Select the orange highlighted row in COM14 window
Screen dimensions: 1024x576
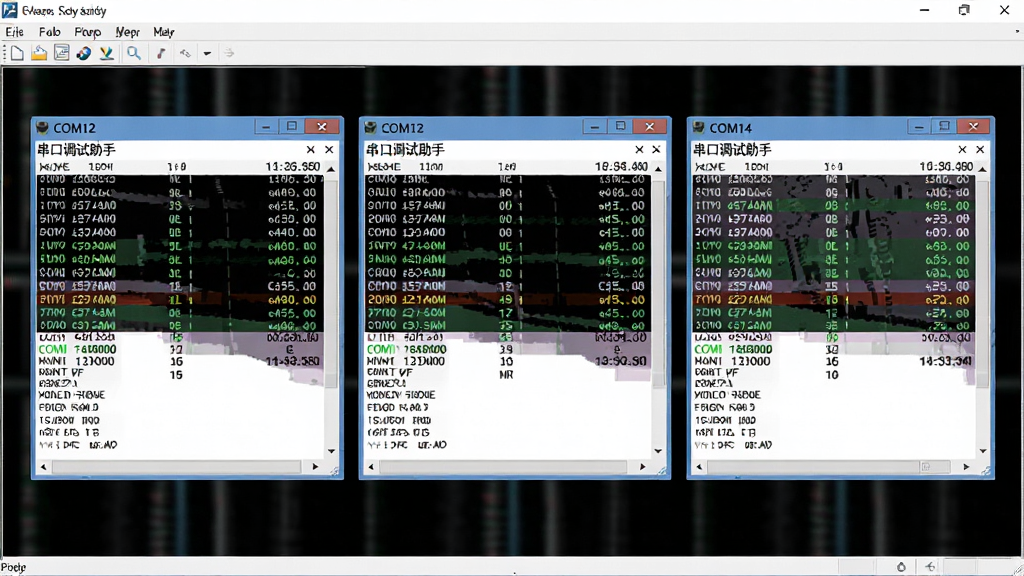coord(834,300)
